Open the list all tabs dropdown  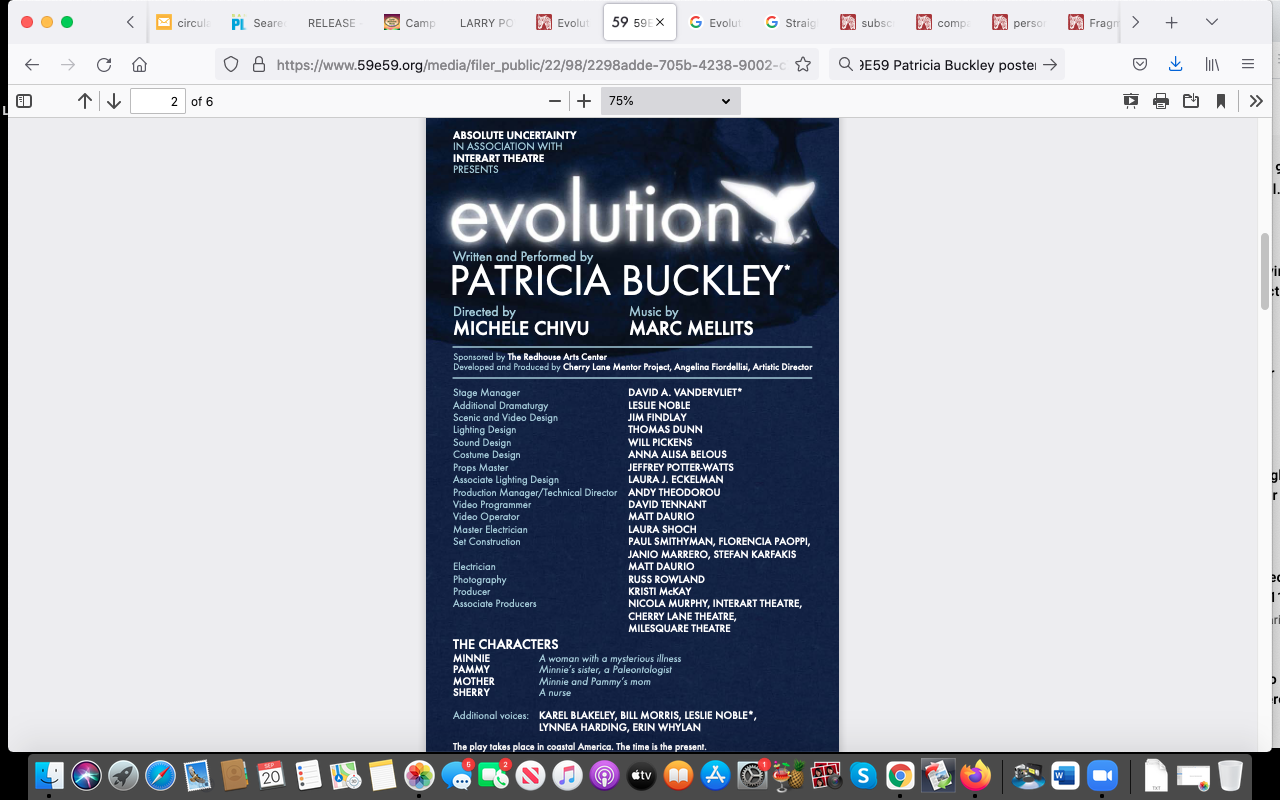(x=1212, y=22)
